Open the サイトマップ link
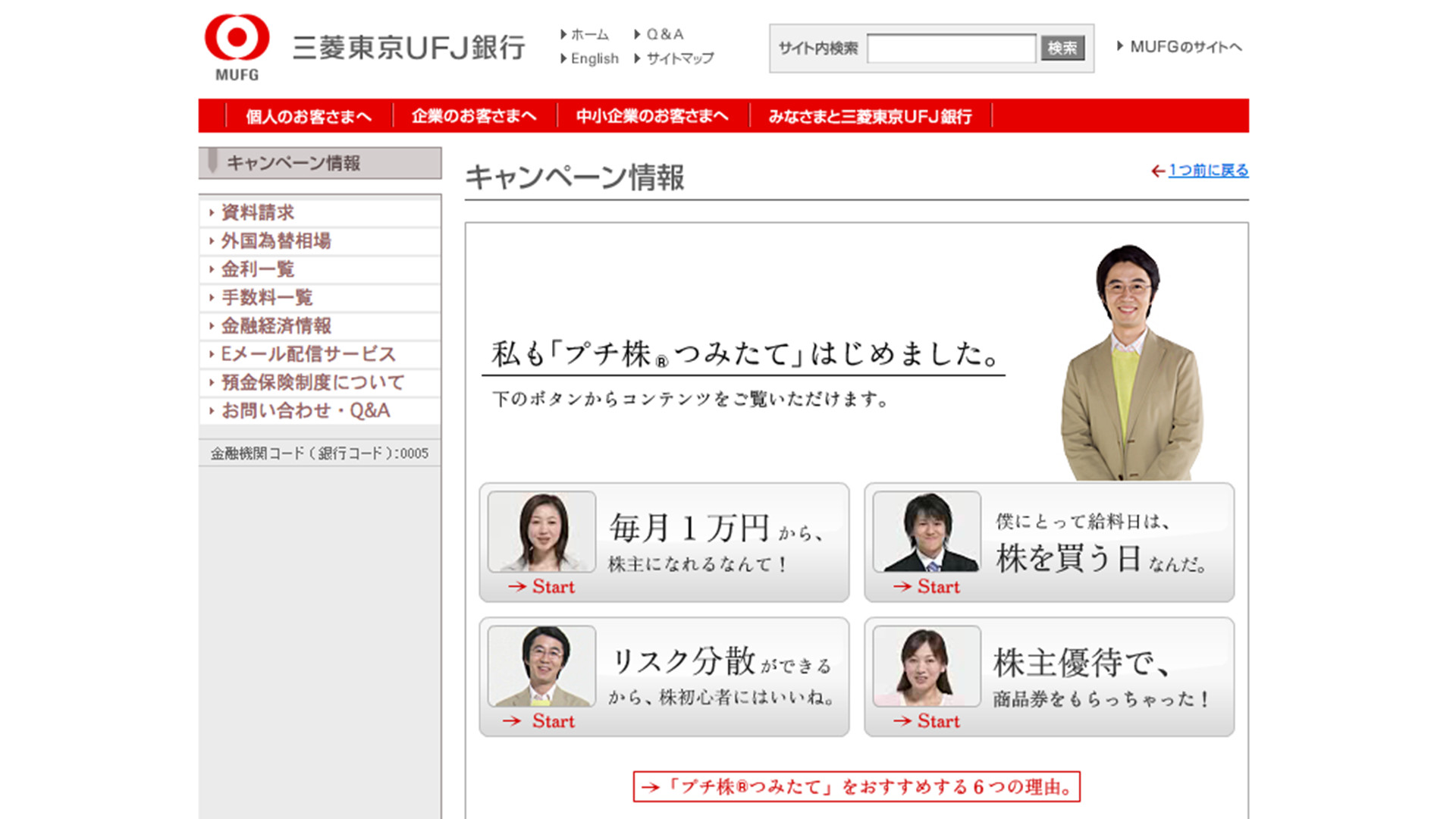The image size is (1456, 819). point(679,58)
